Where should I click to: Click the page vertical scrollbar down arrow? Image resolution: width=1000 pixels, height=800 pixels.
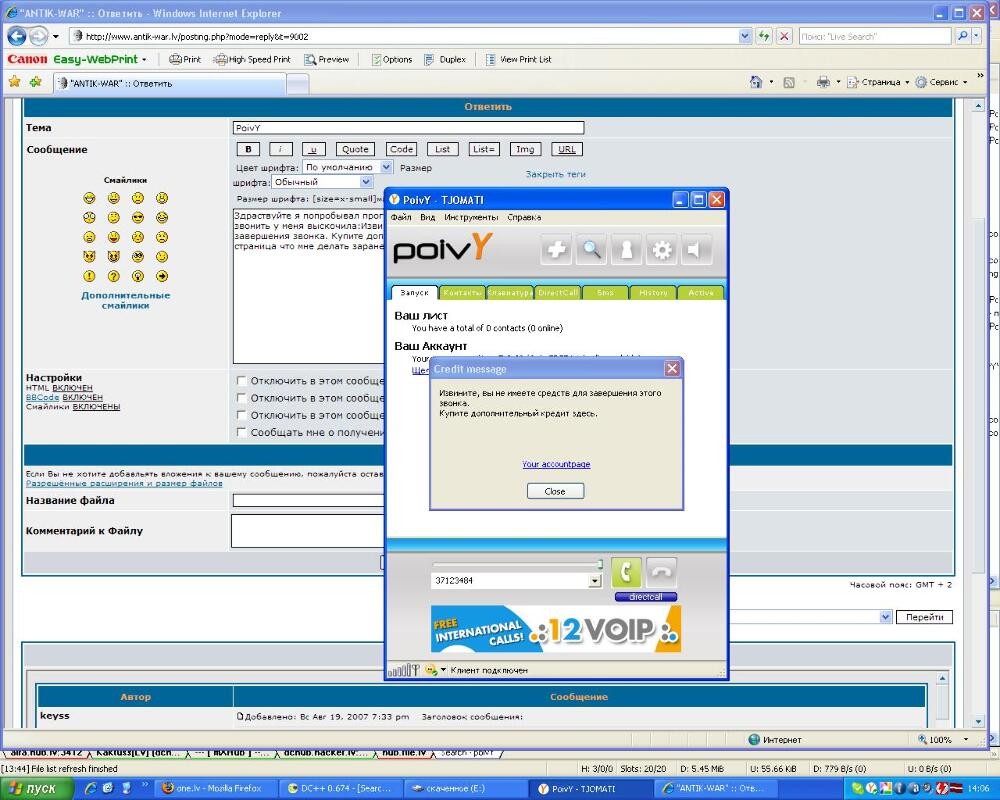[x=978, y=722]
